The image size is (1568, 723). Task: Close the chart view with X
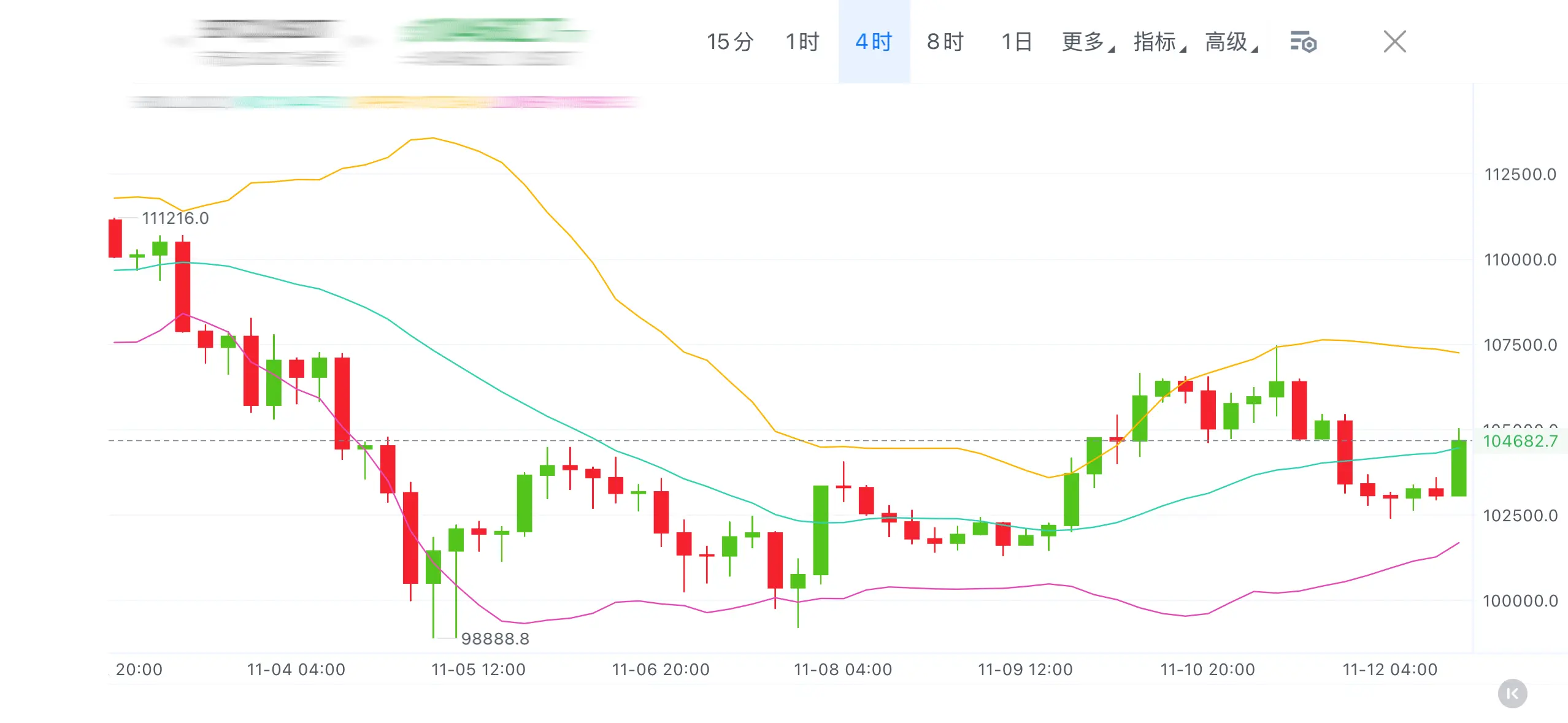pyautogui.click(x=1394, y=42)
